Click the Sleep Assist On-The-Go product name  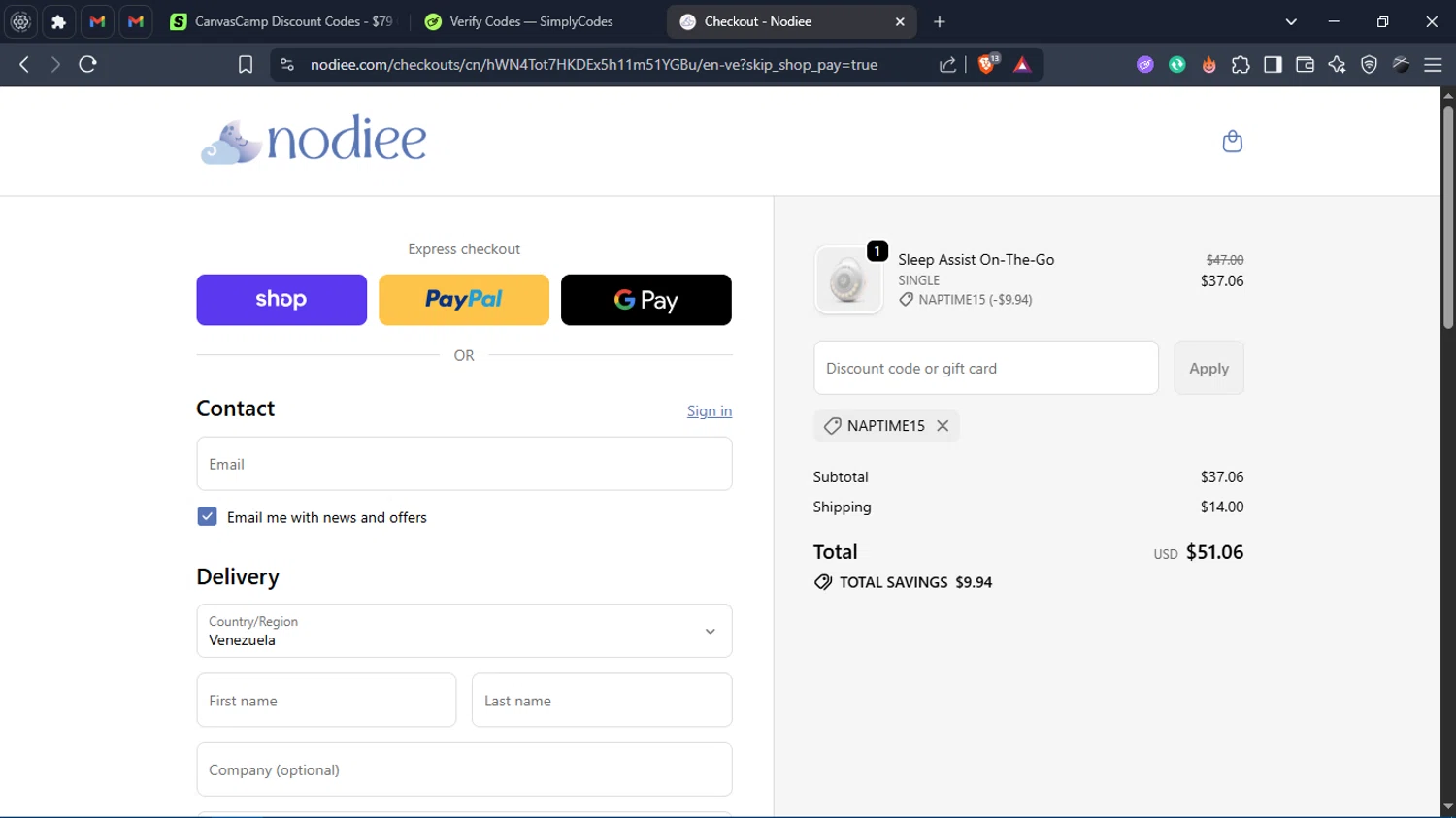point(976,260)
